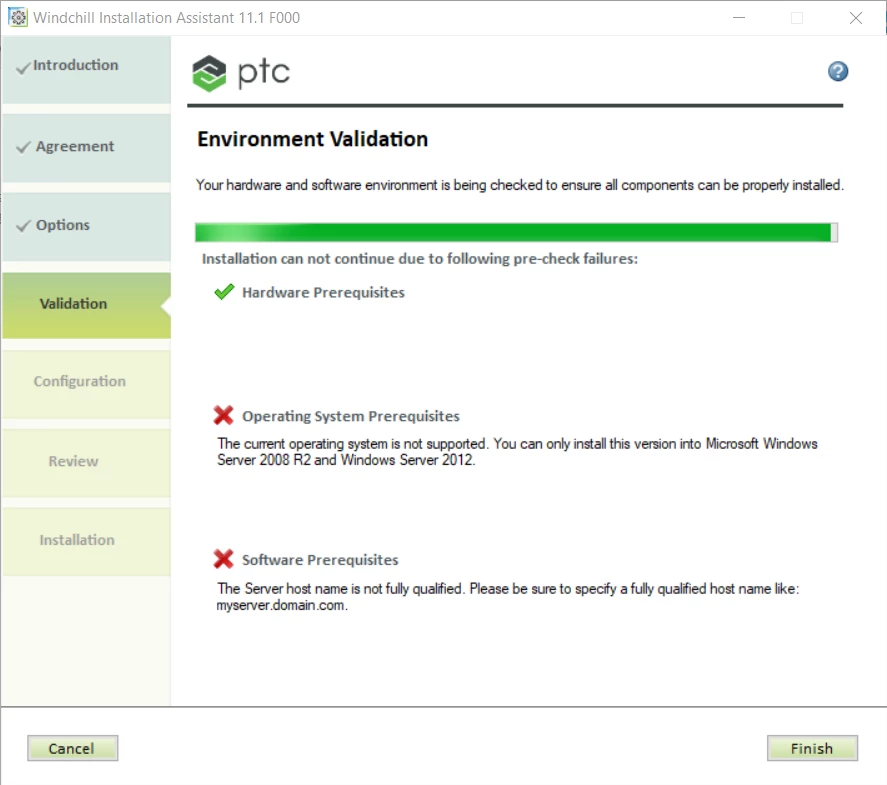Go to the Options step
The height and width of the screenshot is (785, 887).
coord(86,227)
